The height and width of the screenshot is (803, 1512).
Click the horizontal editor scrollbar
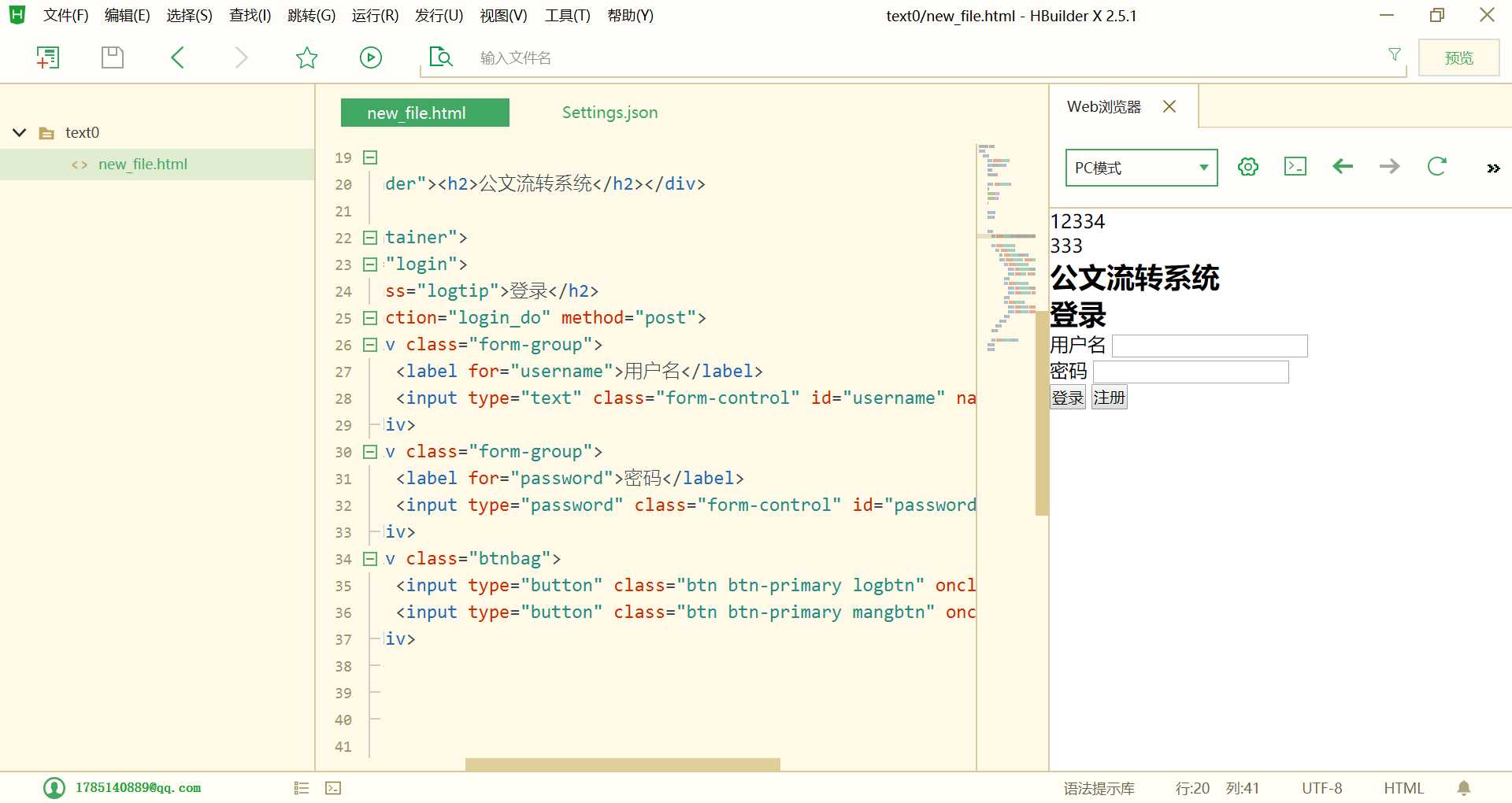(x=622, y=764)
